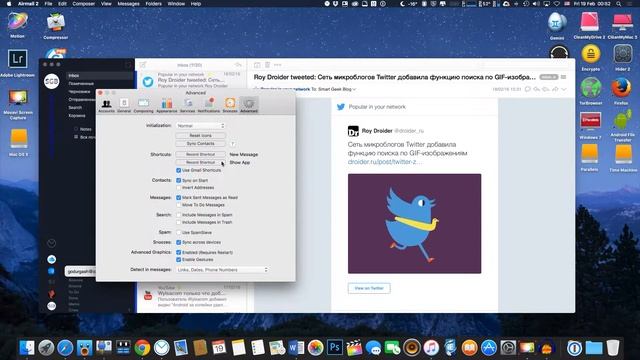
Task: Open the Snoozes preferences tab
Action: 230,105
